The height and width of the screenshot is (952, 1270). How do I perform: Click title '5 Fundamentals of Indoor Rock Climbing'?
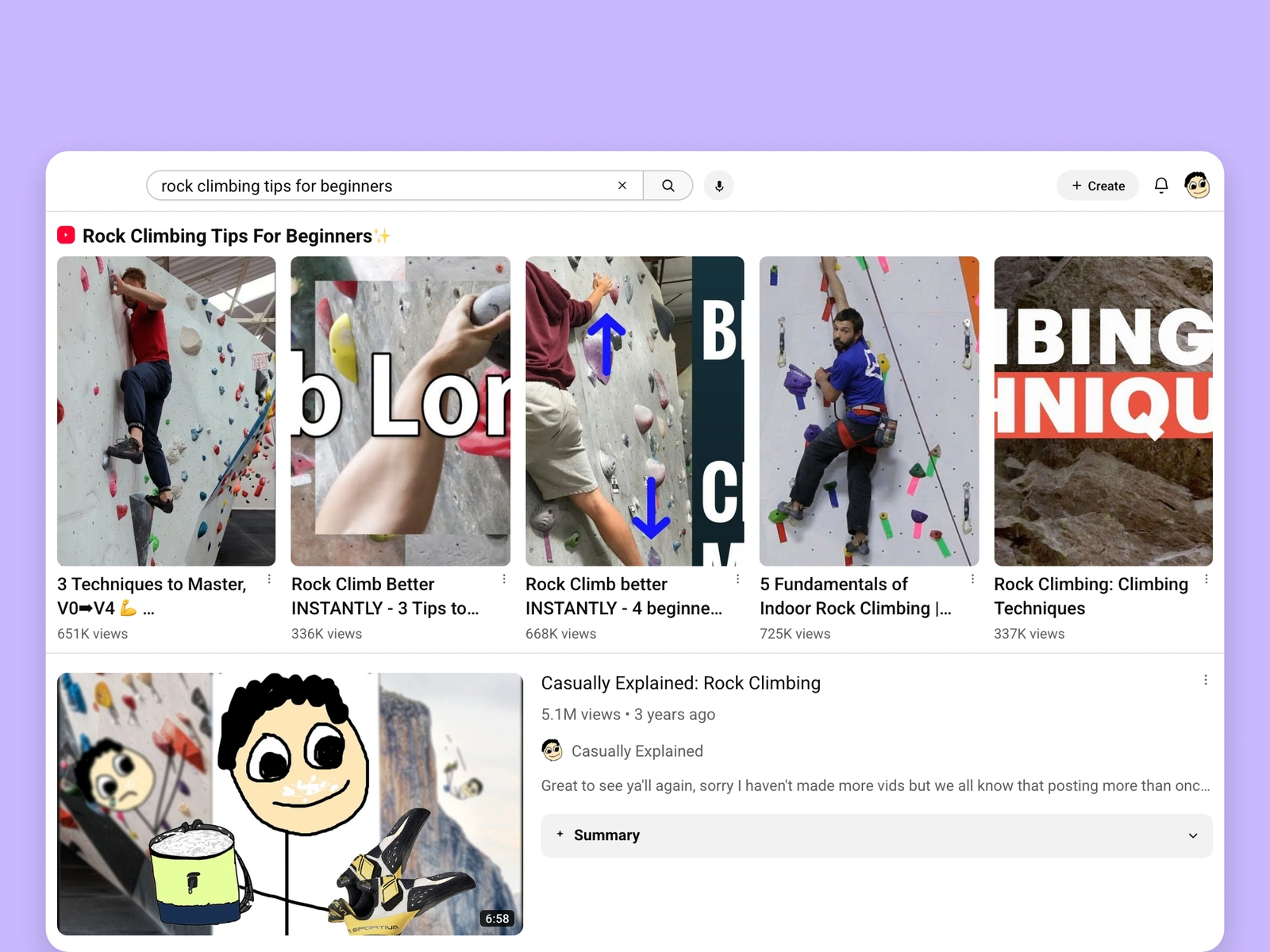(x=856, y=597)
